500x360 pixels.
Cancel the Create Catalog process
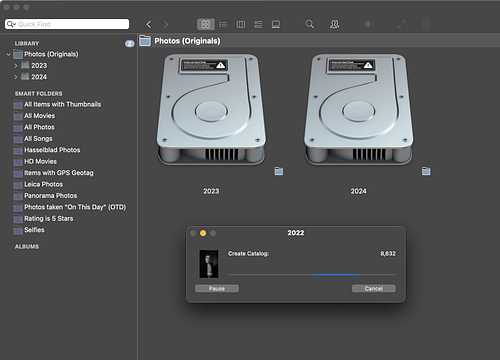click(x=374, y=288)
